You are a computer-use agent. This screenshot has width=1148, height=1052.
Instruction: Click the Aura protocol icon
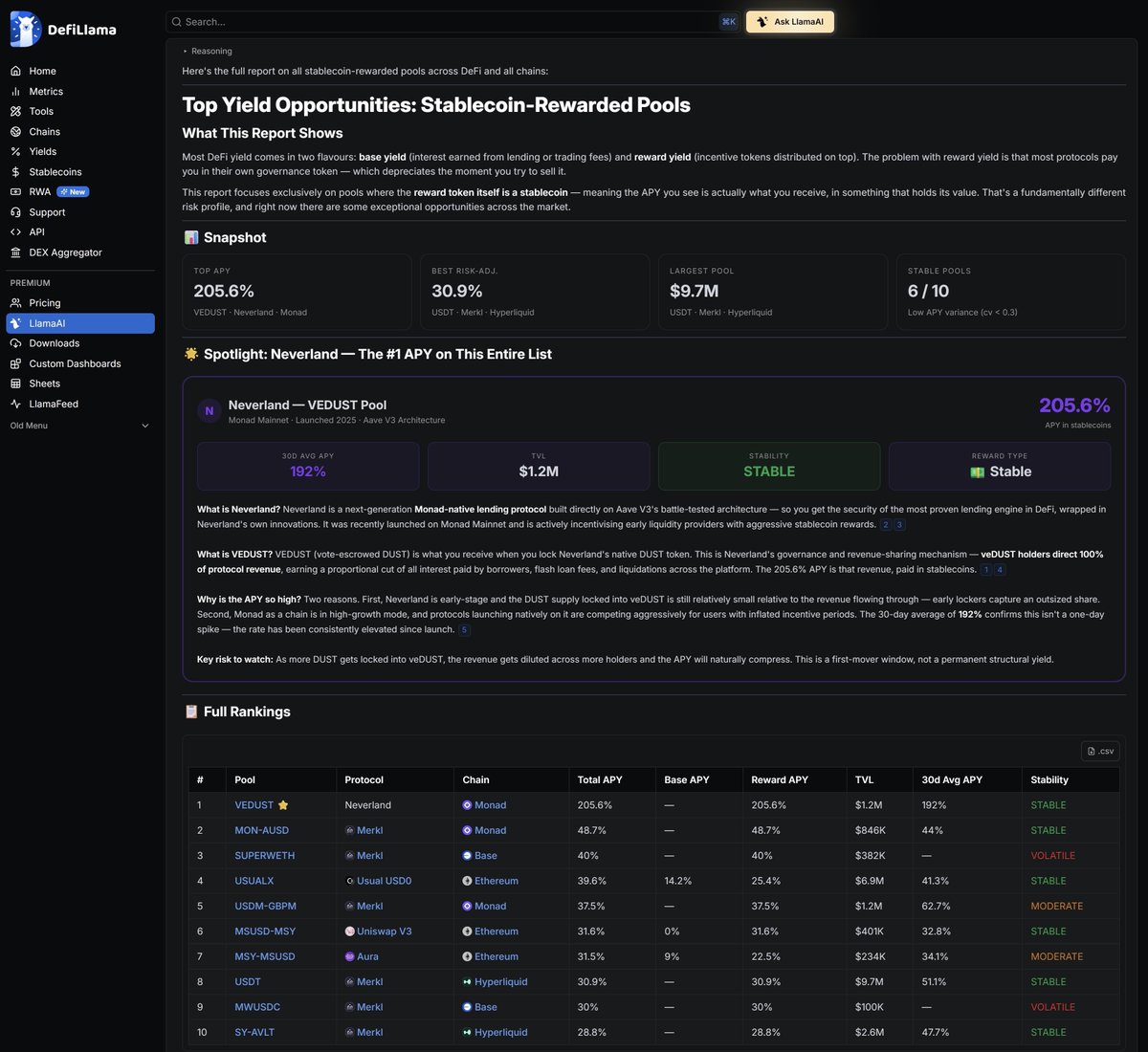point(349,956)
